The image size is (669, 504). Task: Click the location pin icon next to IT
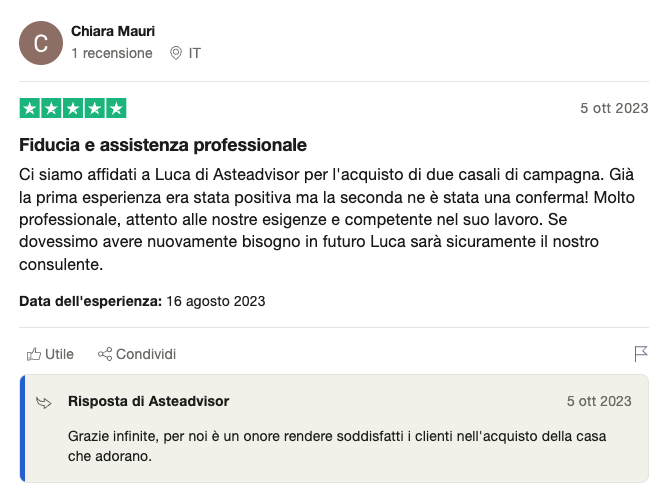tap(175, 53)
